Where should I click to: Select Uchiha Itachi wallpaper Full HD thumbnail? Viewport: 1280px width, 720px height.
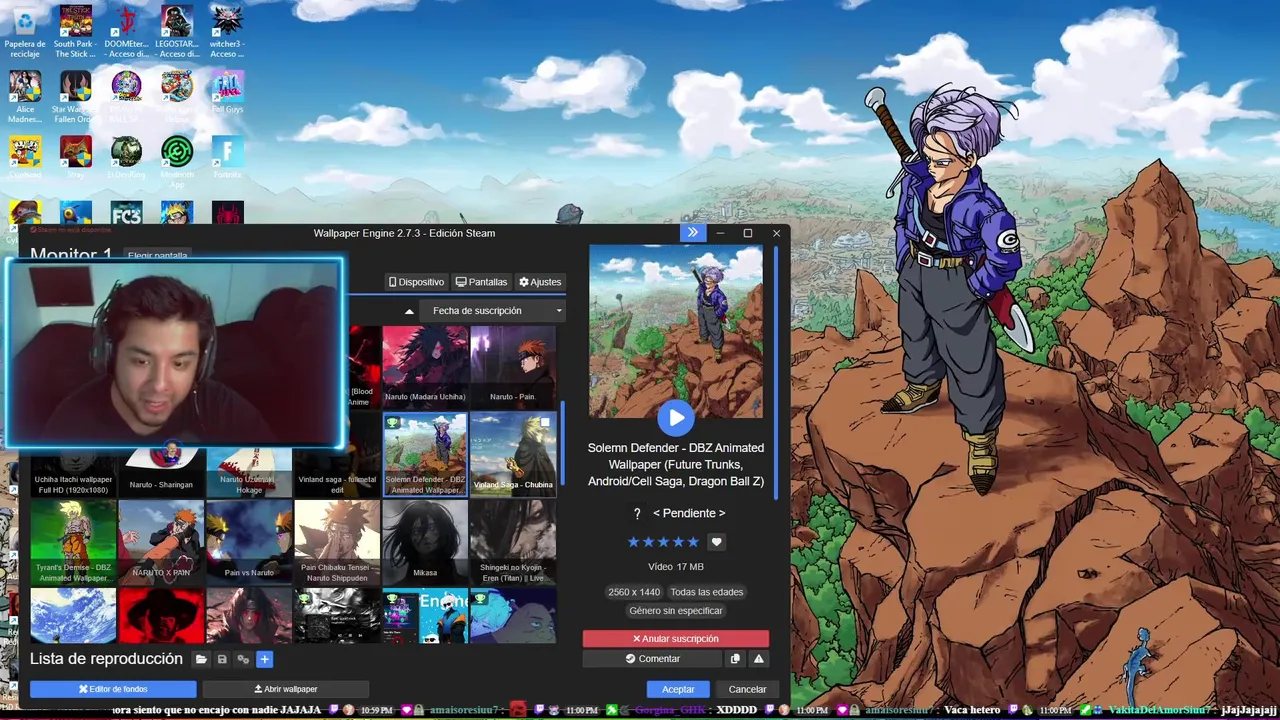[73, 472]
